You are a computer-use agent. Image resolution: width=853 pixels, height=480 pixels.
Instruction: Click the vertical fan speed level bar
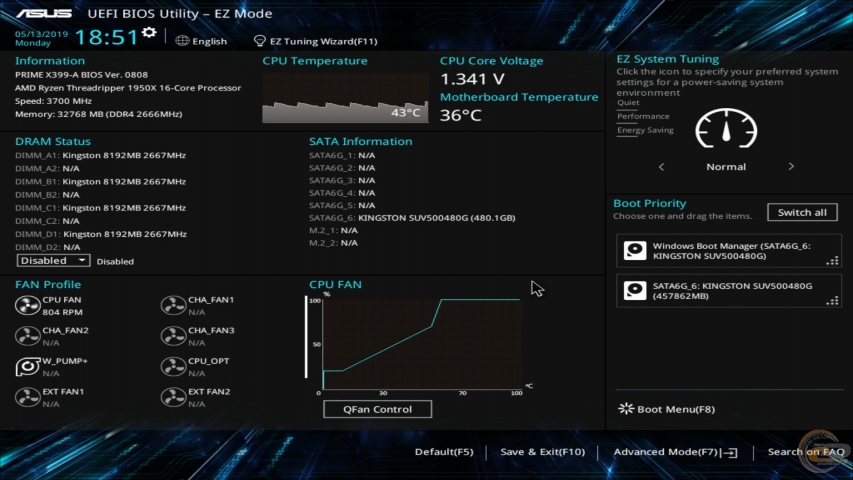pos(306,337)
